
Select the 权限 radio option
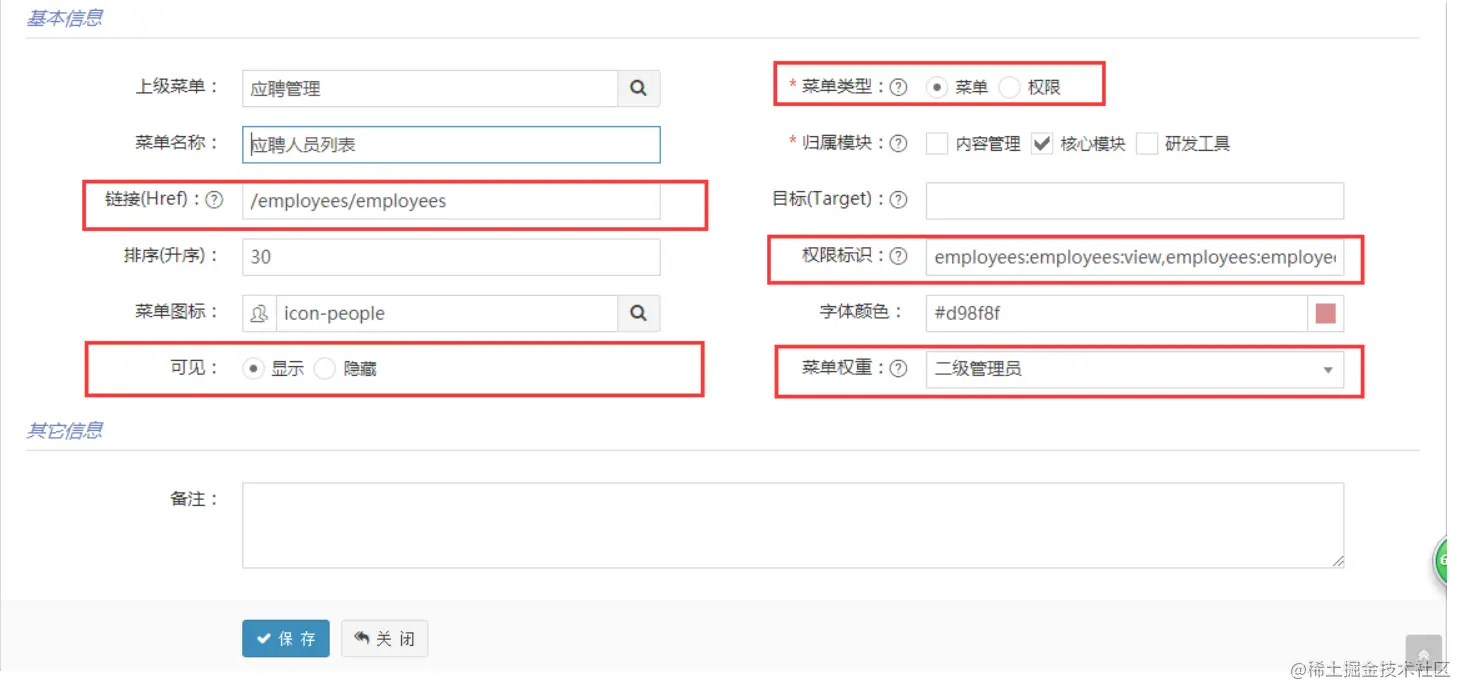click(x=1009, y=87)
